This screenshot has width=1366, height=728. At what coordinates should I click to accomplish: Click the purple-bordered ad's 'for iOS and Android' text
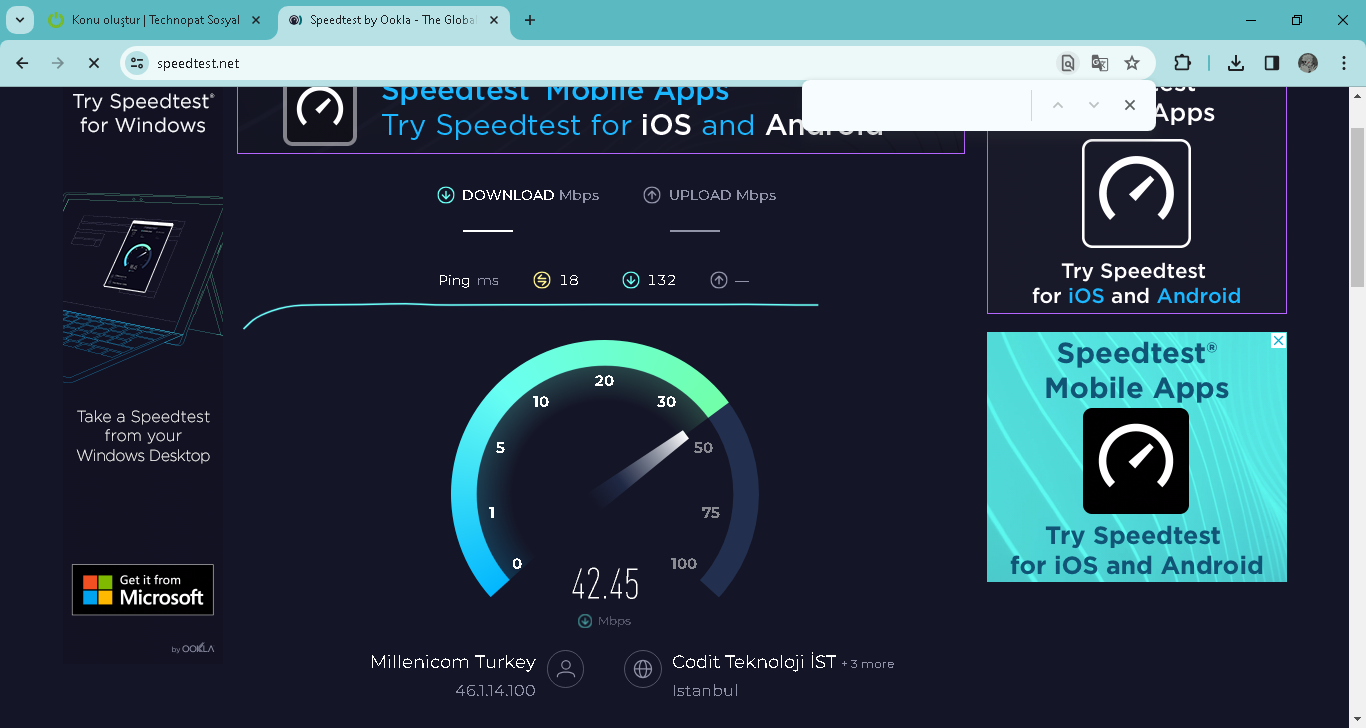(1136, 296)
